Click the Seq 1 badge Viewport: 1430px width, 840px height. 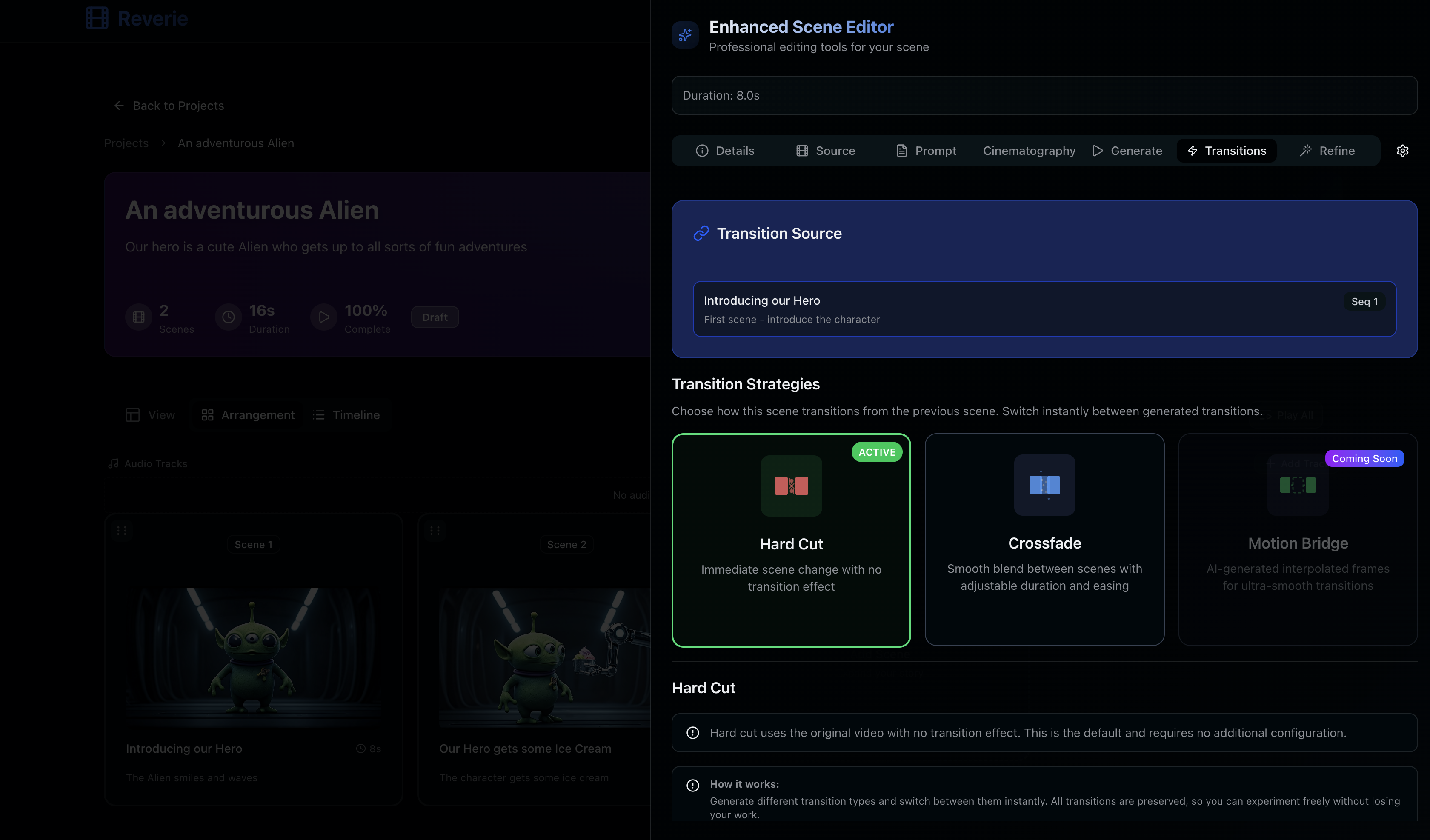[x=1364, y=301]
